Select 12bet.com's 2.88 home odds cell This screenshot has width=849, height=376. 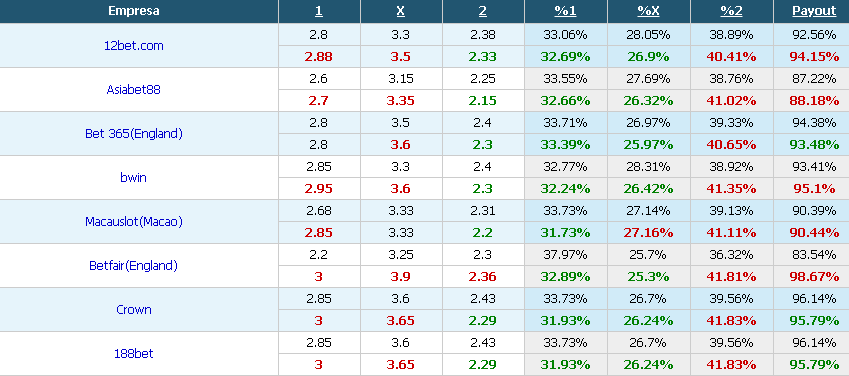point(319,57)
